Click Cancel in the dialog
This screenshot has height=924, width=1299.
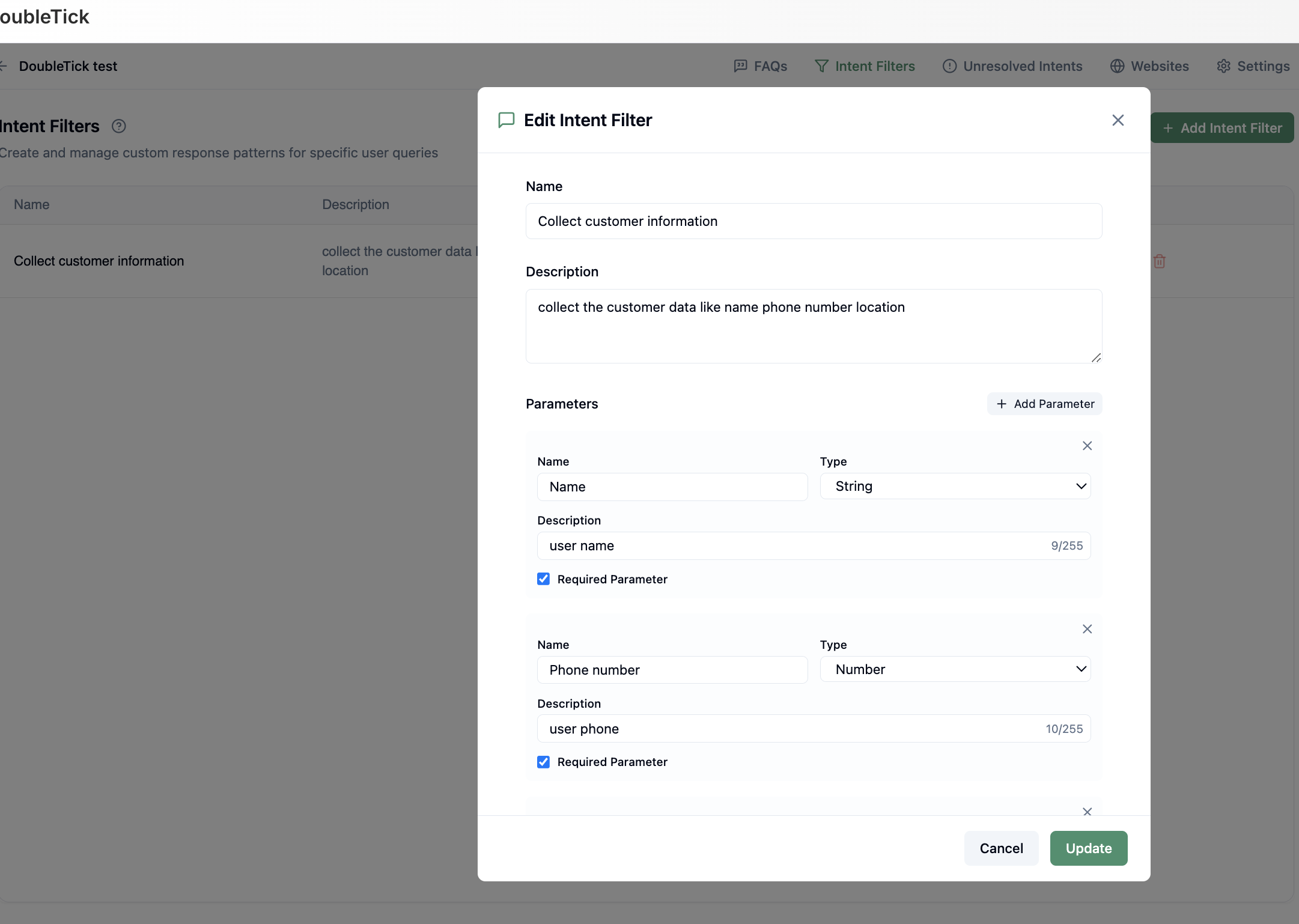pos(1001,848)
